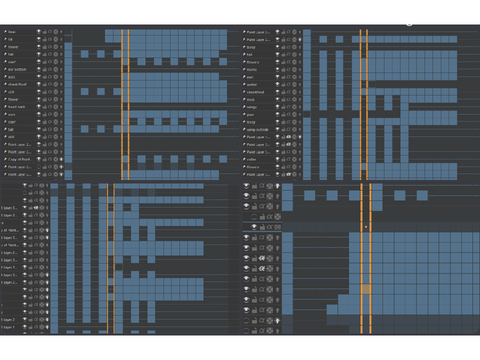Hide the "horns" layer
The height and width of the screenshot is (360, 480).
(277, 69)
